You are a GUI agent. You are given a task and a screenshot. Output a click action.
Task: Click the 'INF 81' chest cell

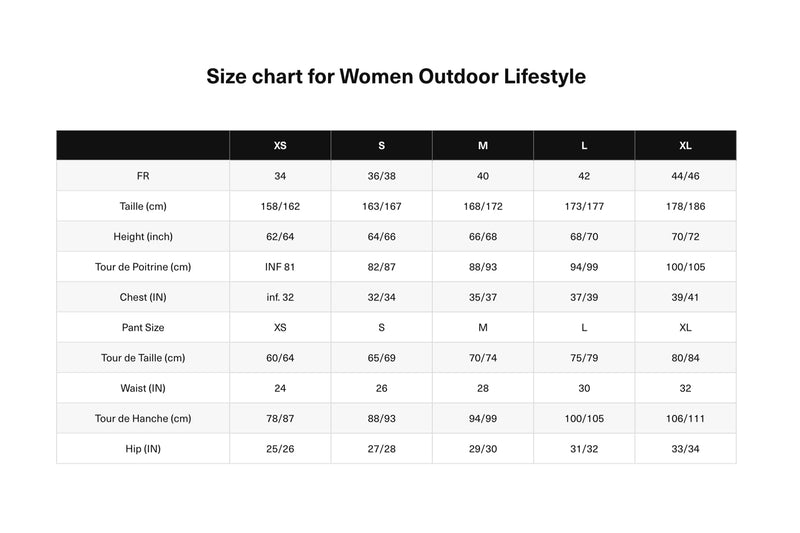coord(280,267)
